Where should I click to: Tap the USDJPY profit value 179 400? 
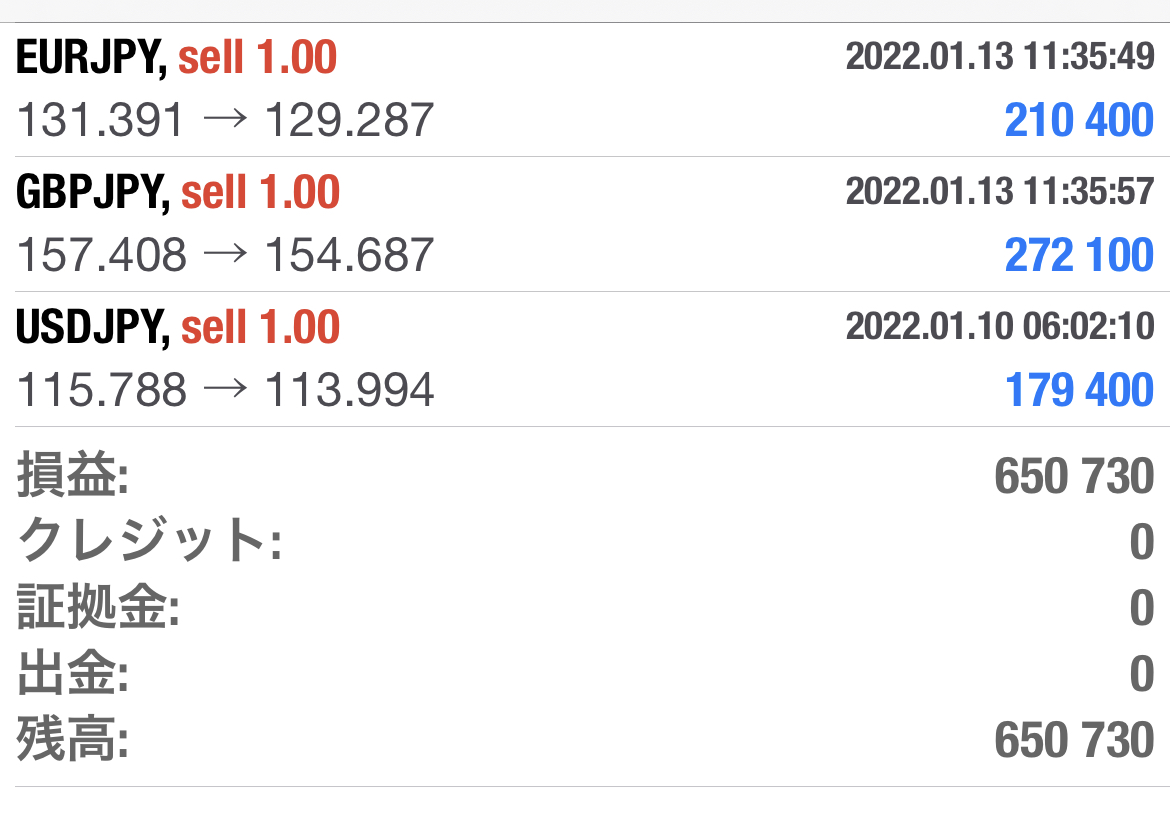[x=1079, y=390]
